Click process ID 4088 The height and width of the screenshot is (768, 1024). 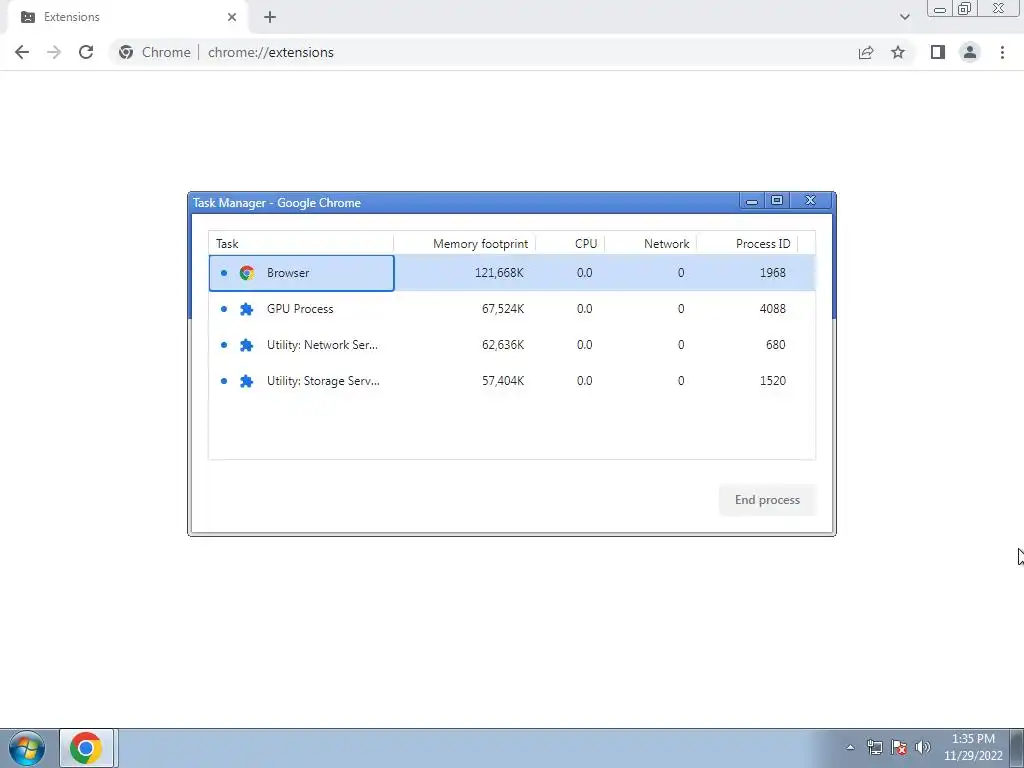[x=773, y=309]
